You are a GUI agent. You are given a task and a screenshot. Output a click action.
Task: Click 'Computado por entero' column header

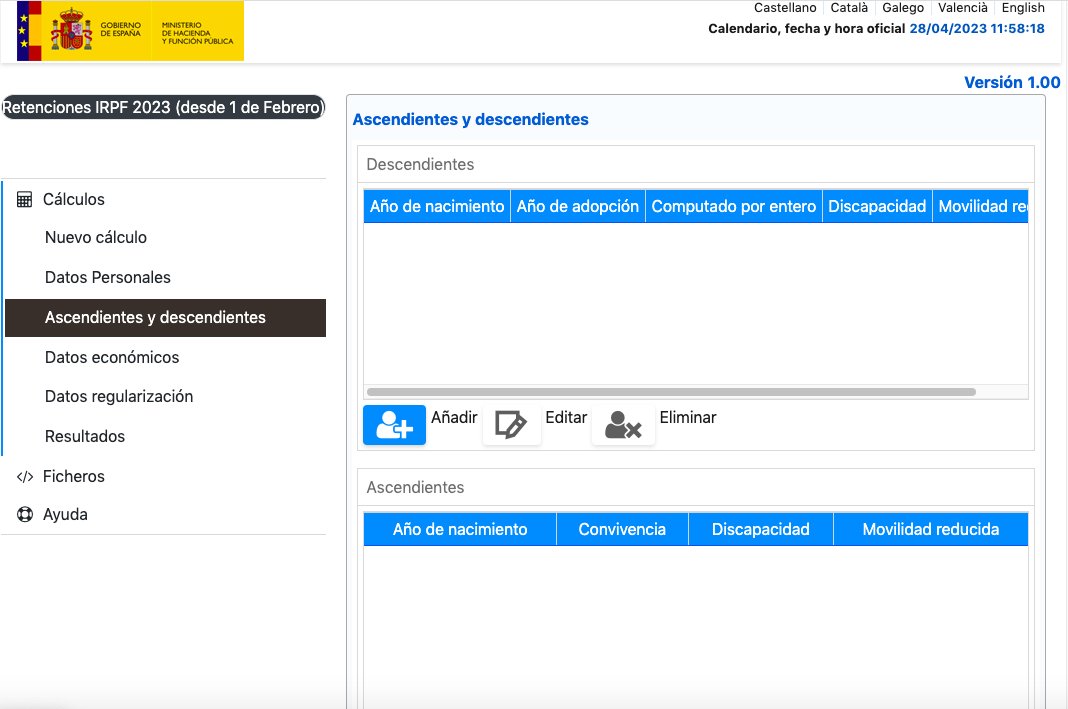734,206
